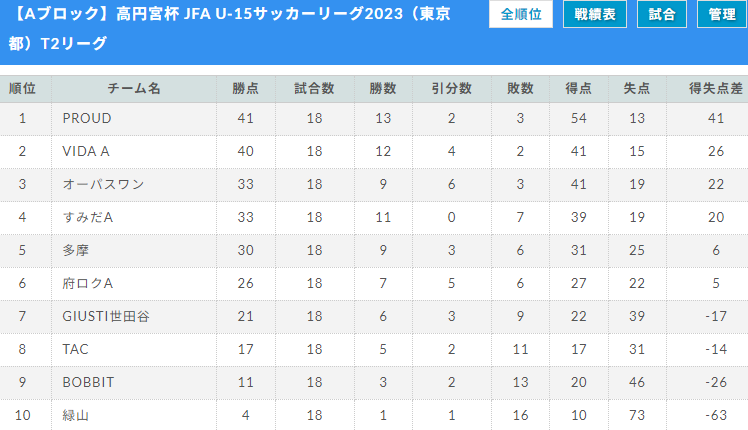The image size is (748, 430).
Task: Switch to the 戦績表 tab
Action: point(594,14)
